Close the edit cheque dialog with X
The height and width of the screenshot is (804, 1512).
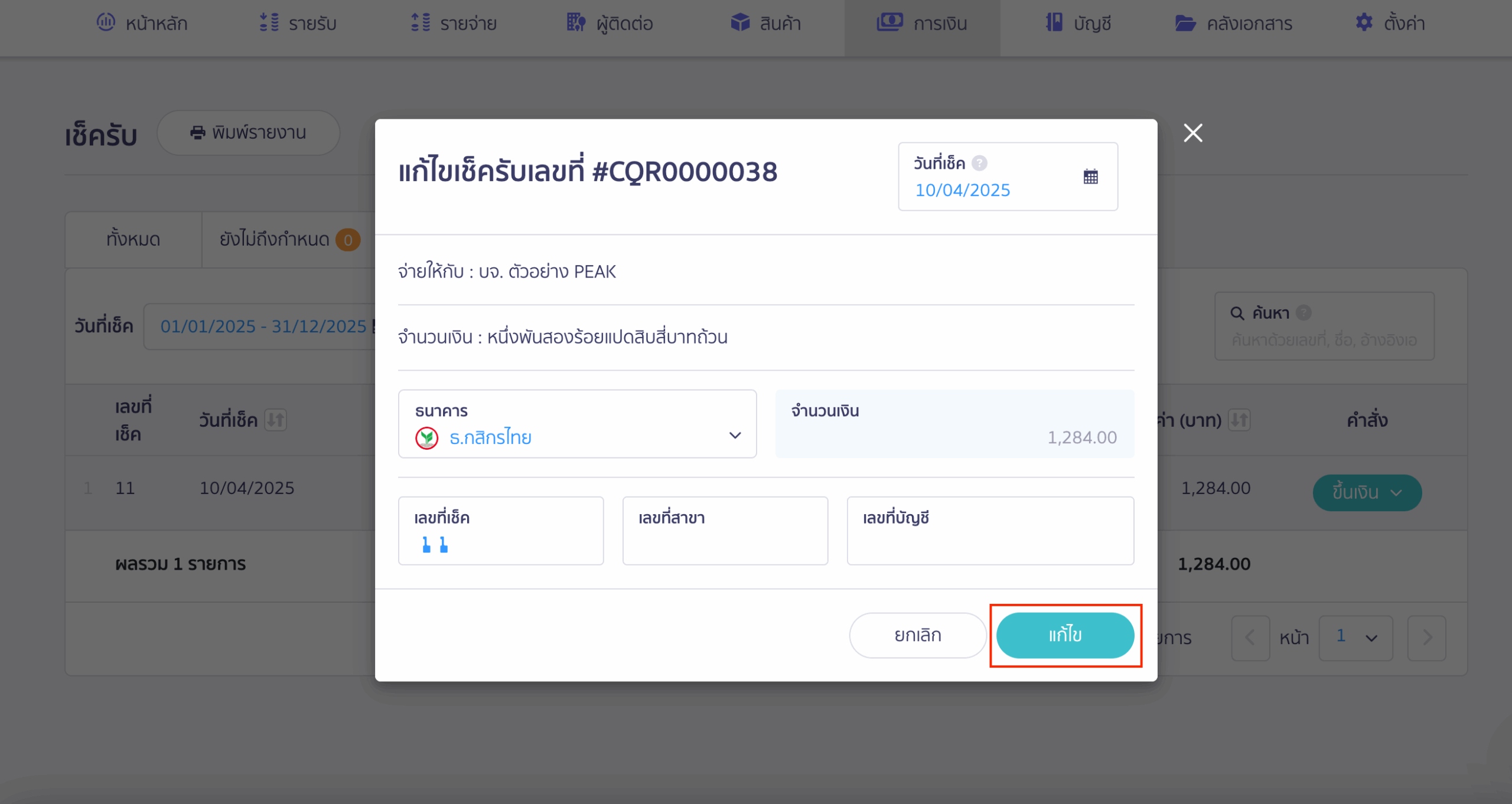[x=1192, y=133]
